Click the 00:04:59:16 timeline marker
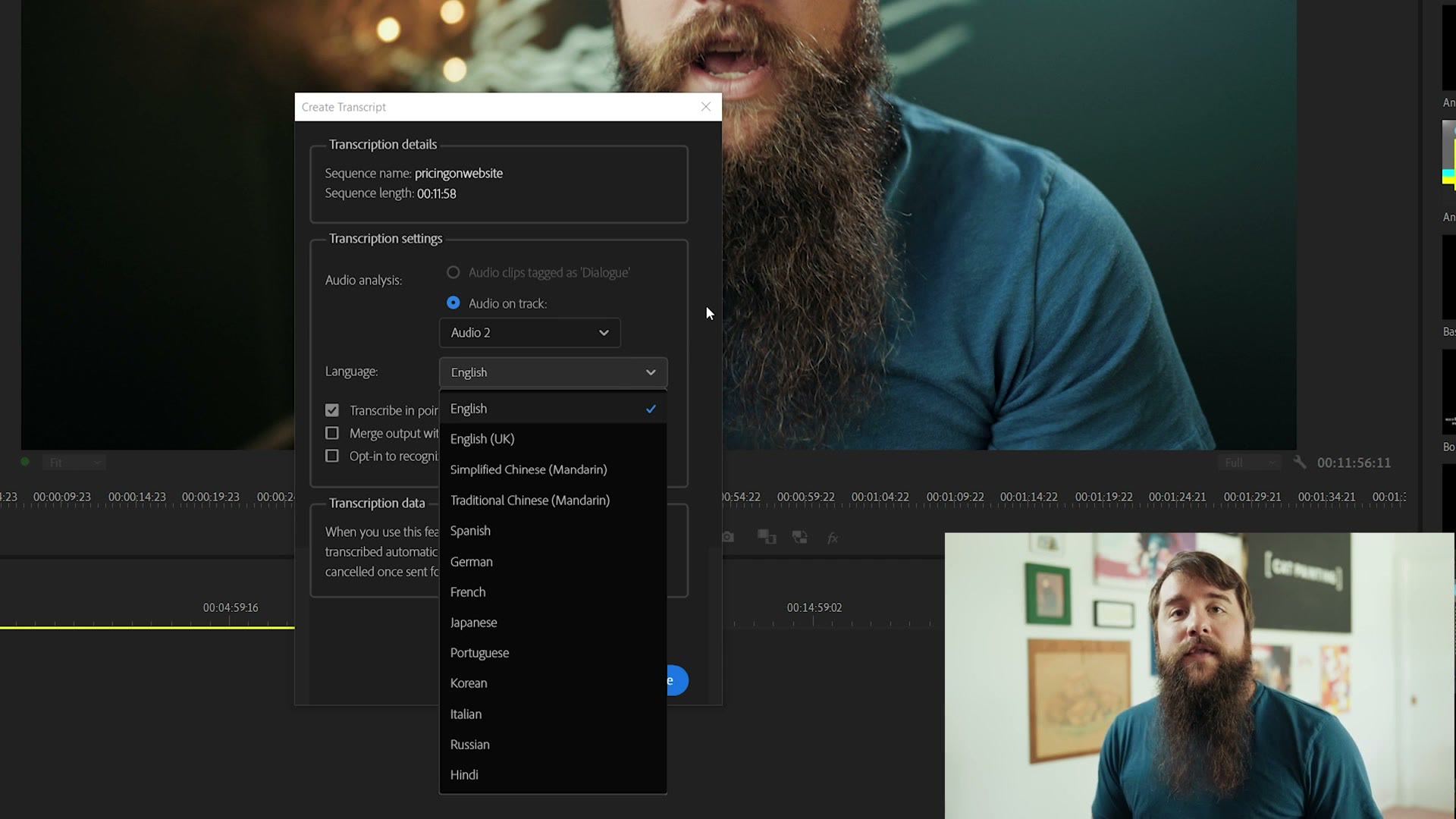This screenshot has width=1456, height=819. pos(231,607)
